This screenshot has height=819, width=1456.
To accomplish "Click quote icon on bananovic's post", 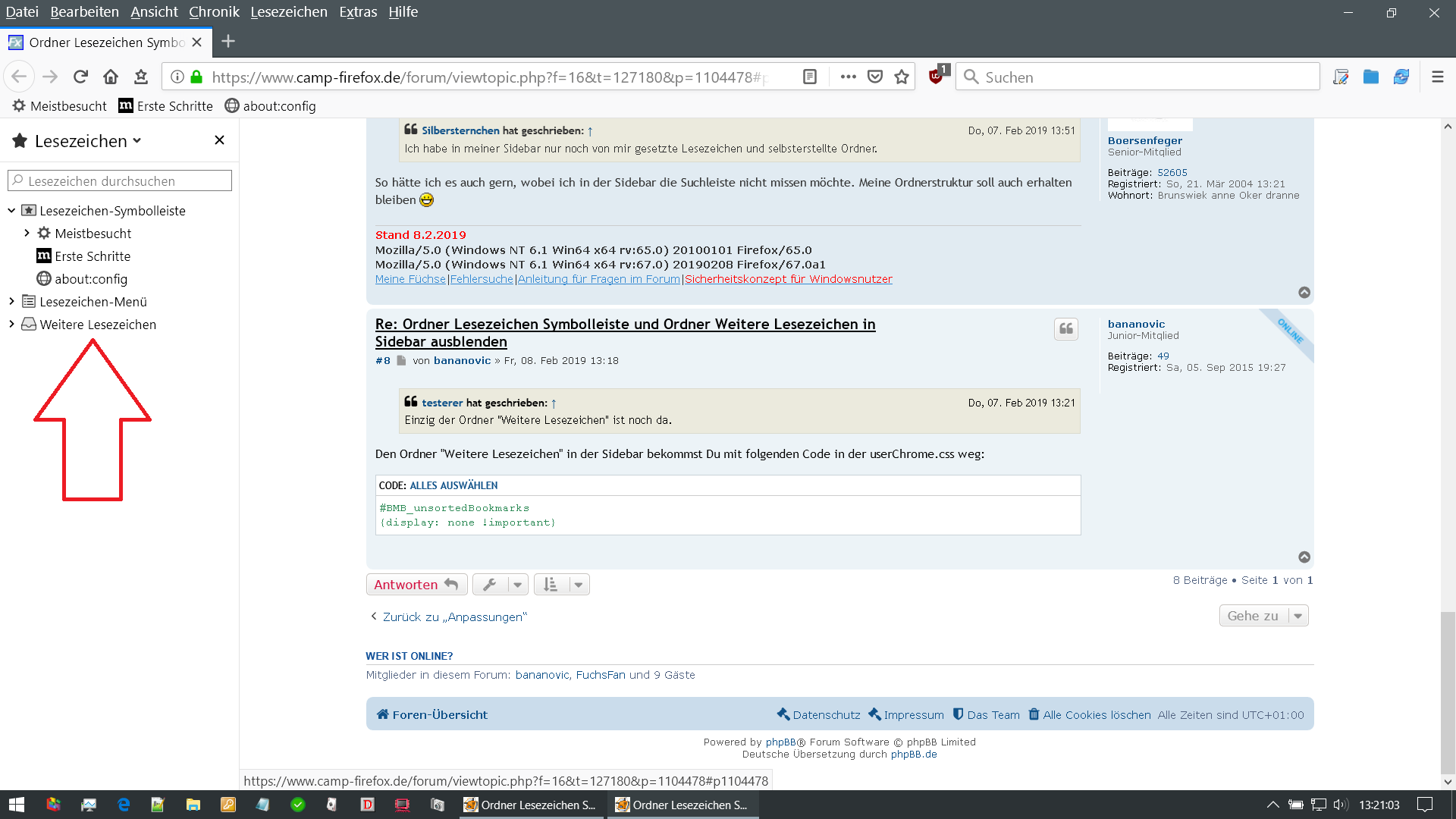I will (1065, 328).
